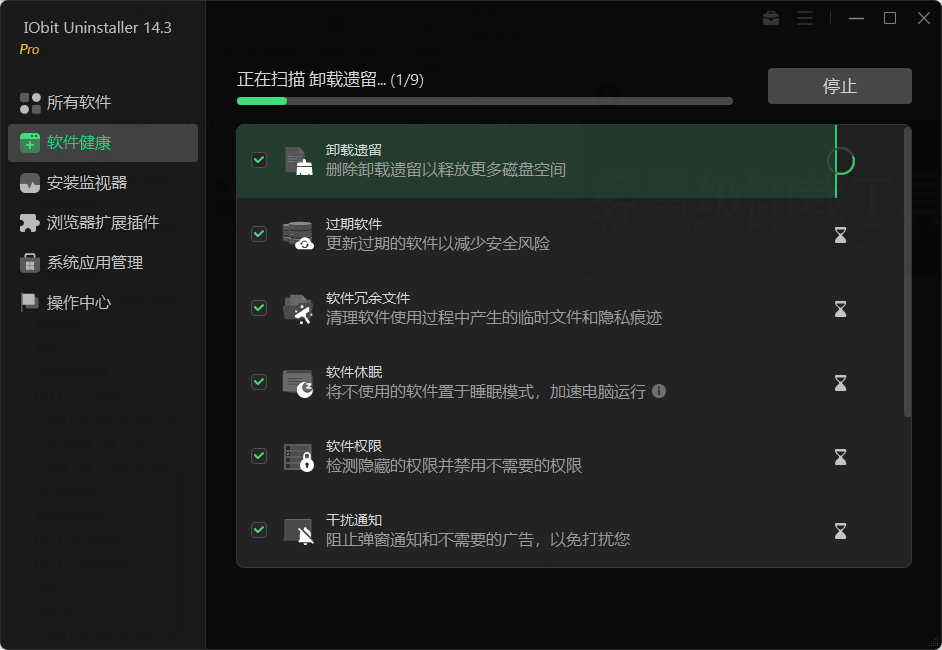Click the 操作中心 flag icon

30,302
